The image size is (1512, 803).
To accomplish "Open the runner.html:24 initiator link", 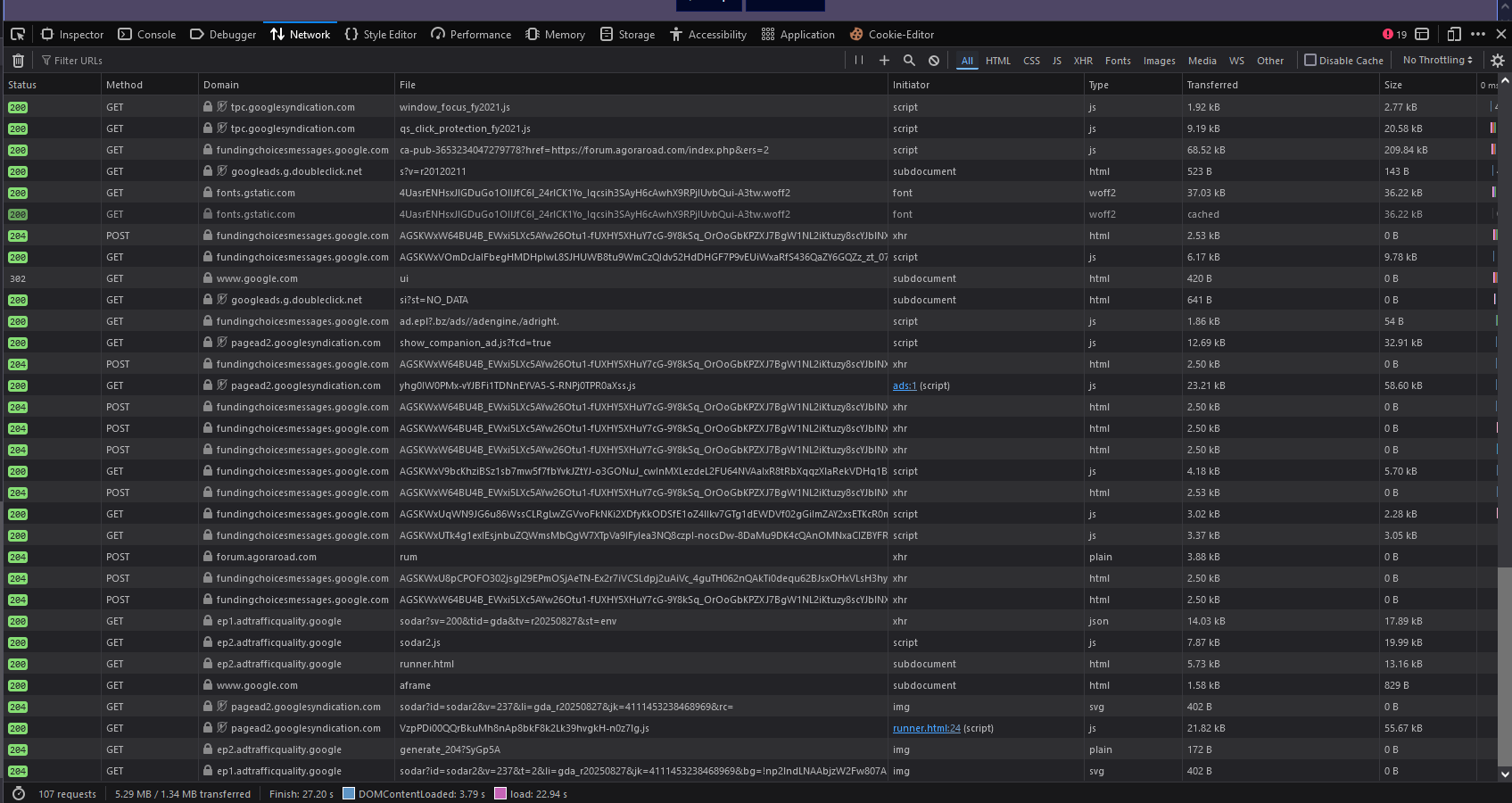I will coord(926,728).
